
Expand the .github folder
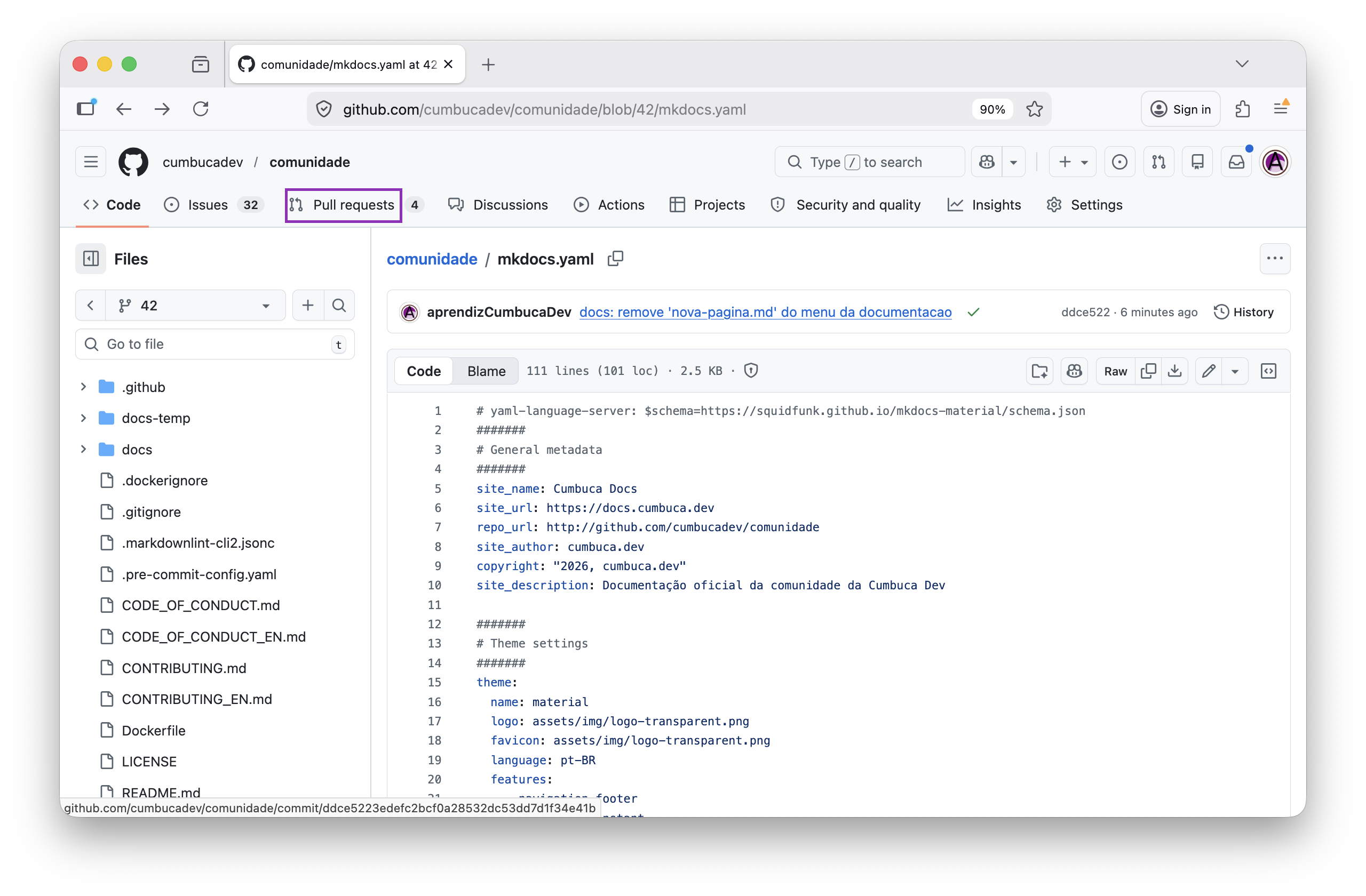(83, 387)
